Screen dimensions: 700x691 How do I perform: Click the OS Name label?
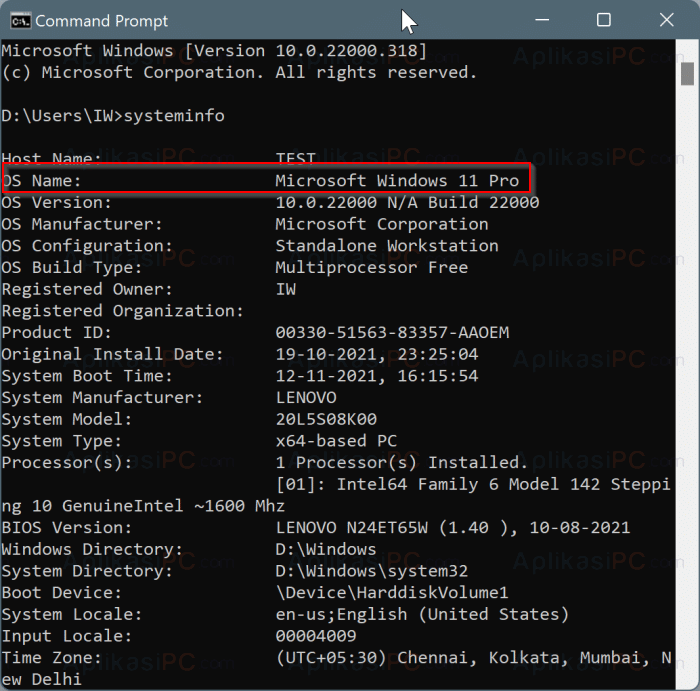[42, 181]
